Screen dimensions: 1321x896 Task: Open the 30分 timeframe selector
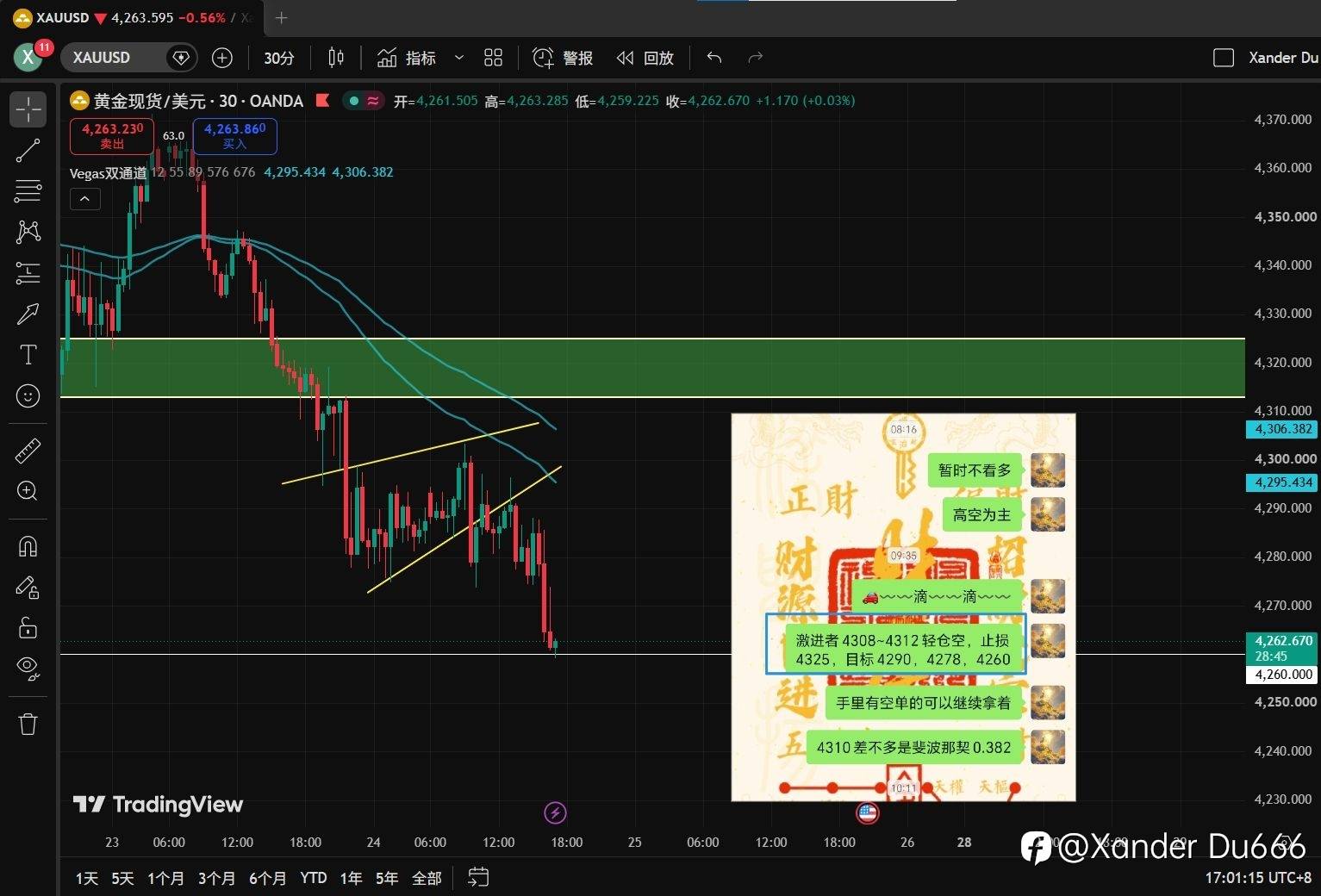[x=278, y=58]
